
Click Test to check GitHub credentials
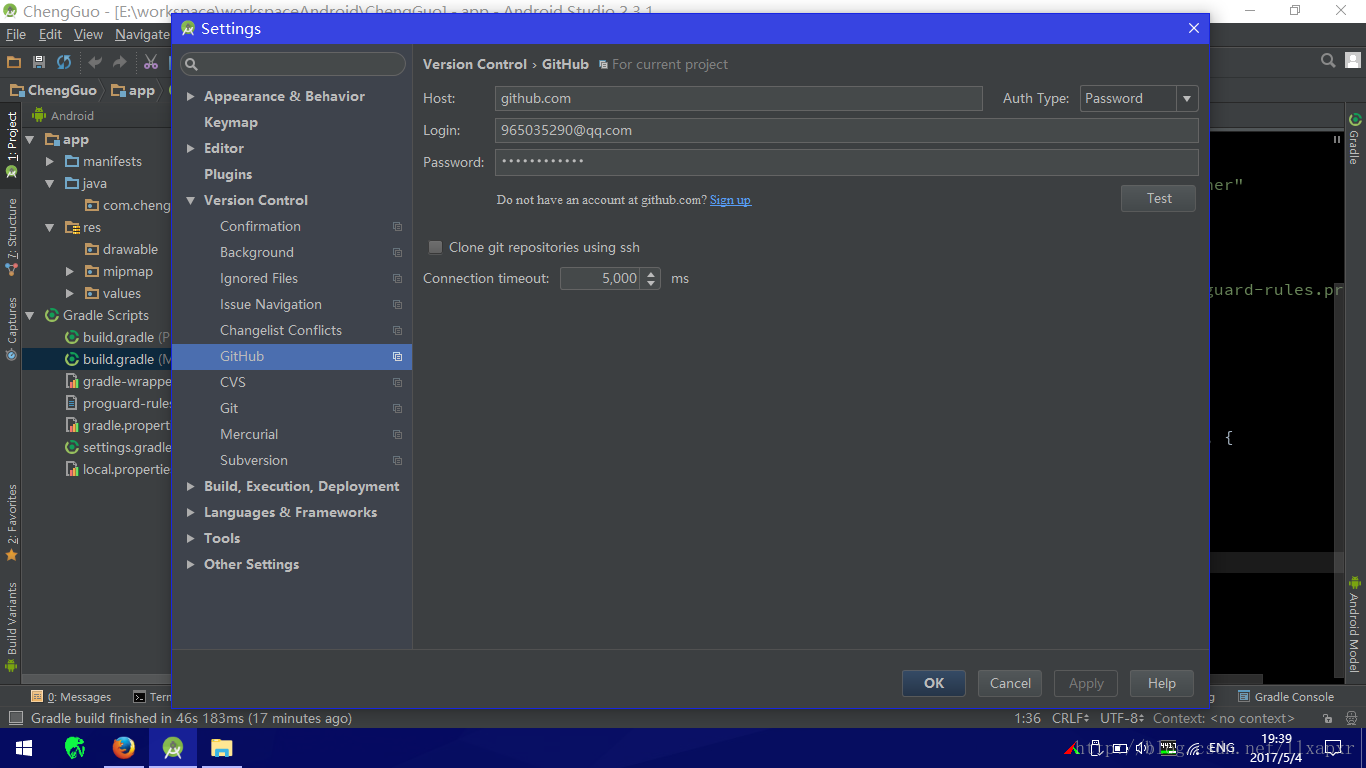(x=1158, y=198)
